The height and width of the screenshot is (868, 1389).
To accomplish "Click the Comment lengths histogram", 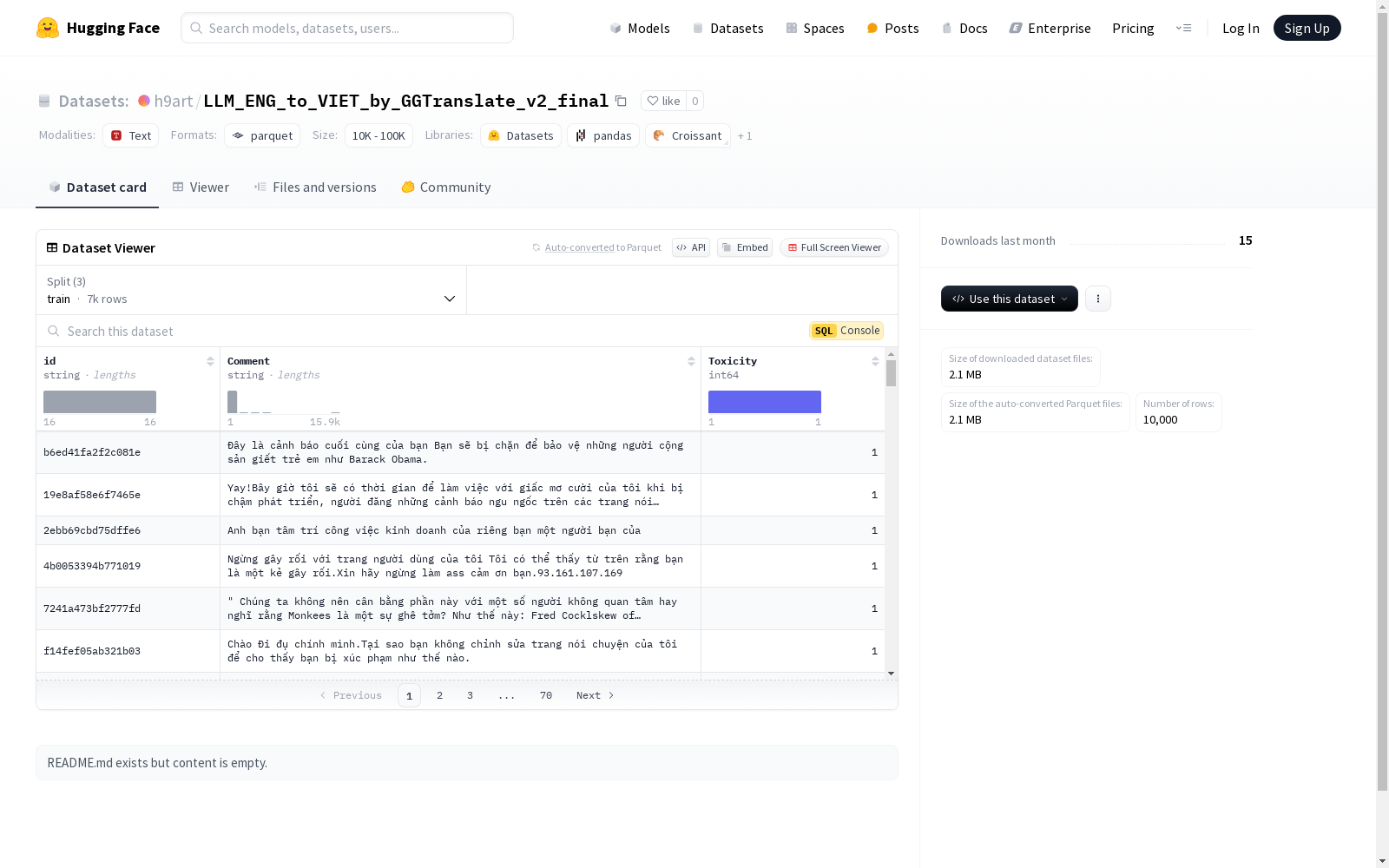I will 284,402.
